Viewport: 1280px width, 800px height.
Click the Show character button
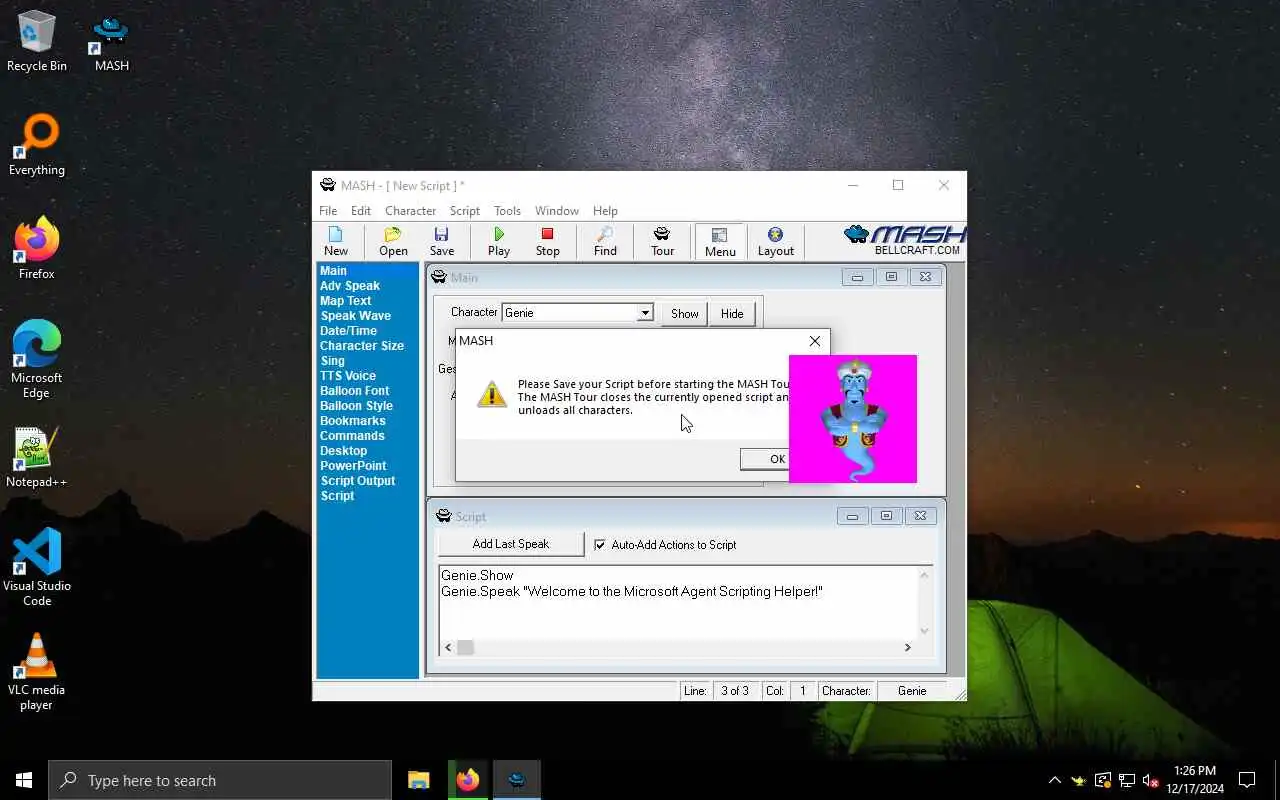684,313
